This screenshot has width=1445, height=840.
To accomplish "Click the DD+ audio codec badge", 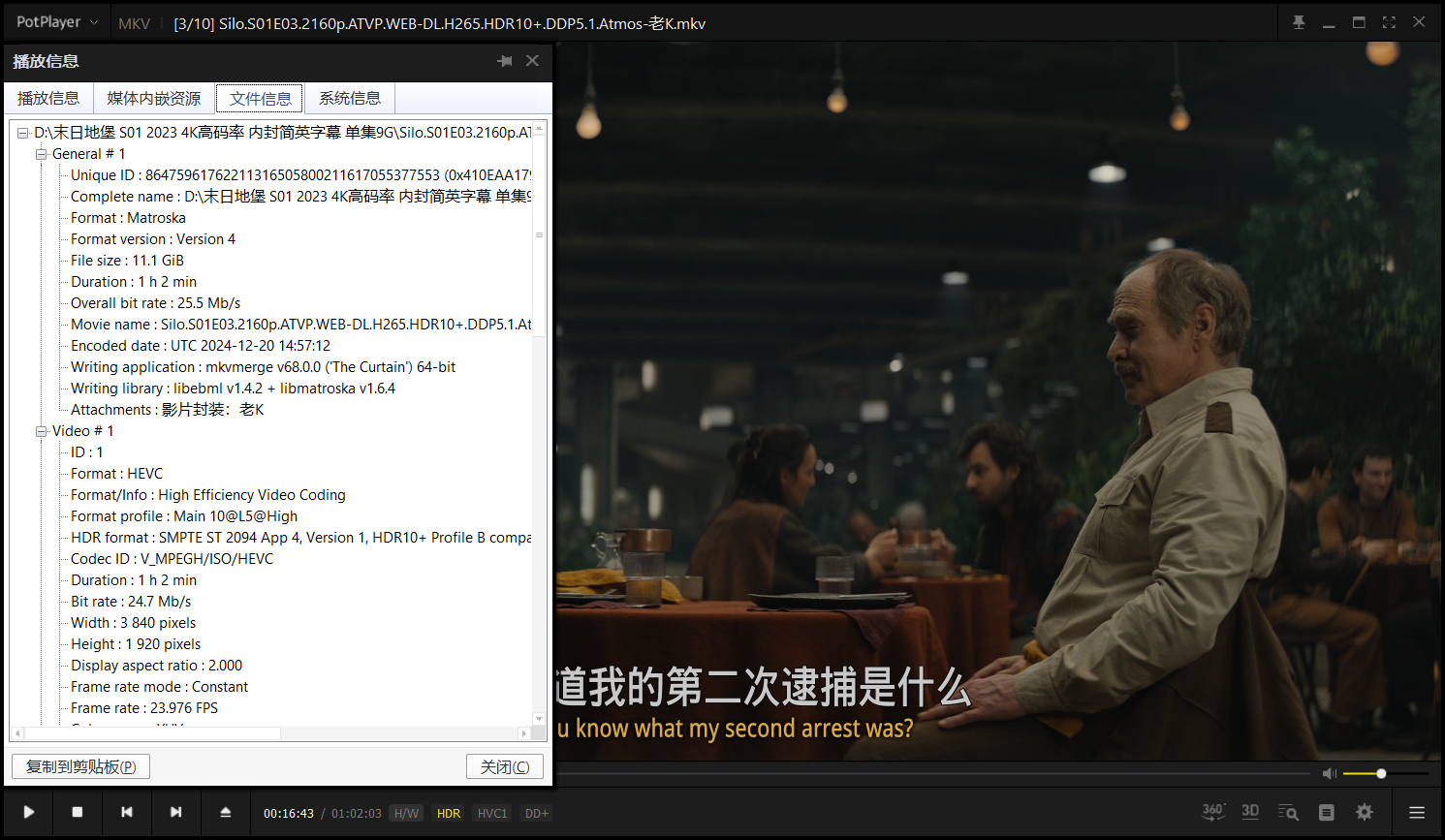I will [537, 814].
